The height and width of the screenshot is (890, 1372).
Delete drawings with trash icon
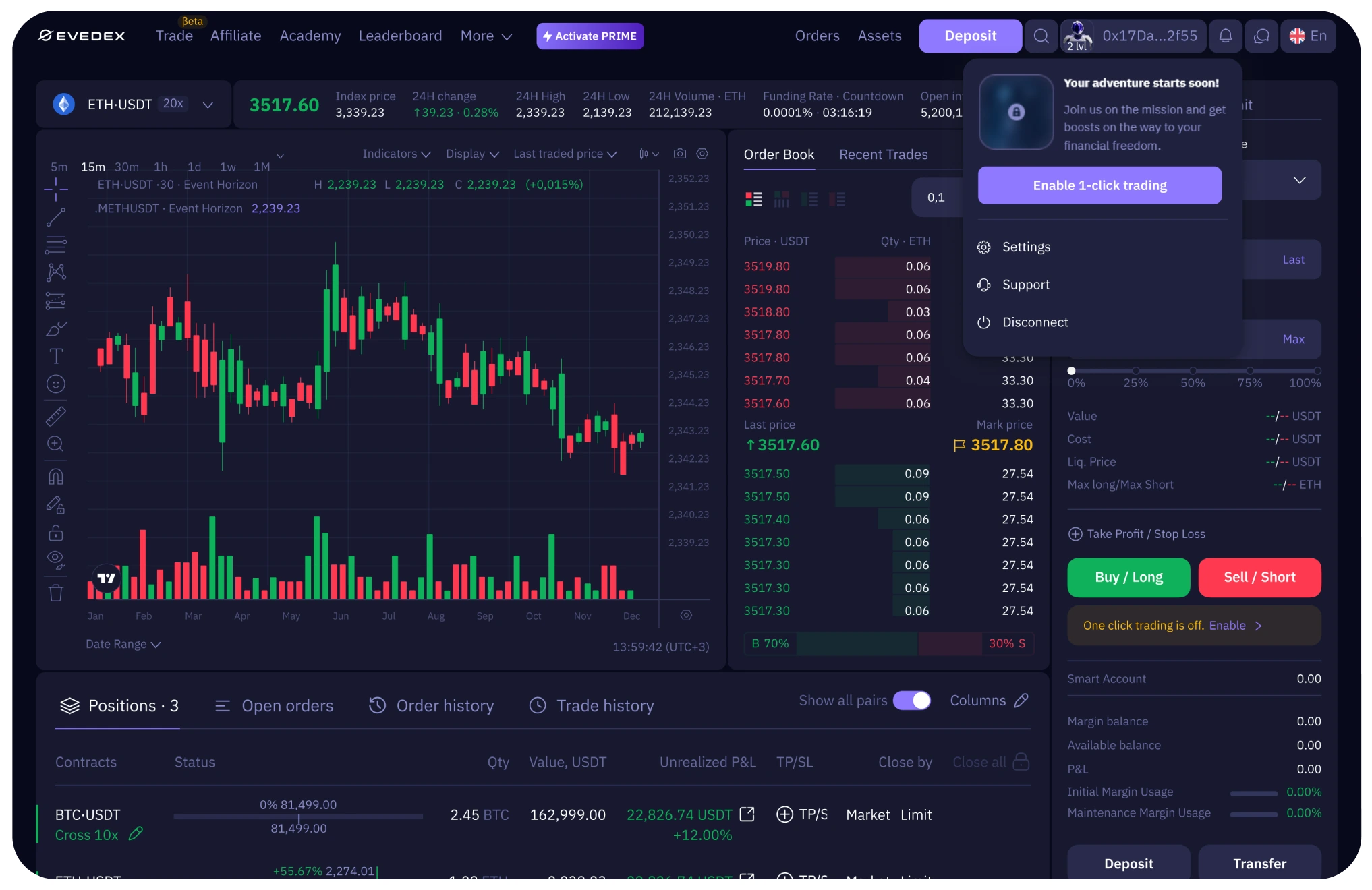[56, 593]
